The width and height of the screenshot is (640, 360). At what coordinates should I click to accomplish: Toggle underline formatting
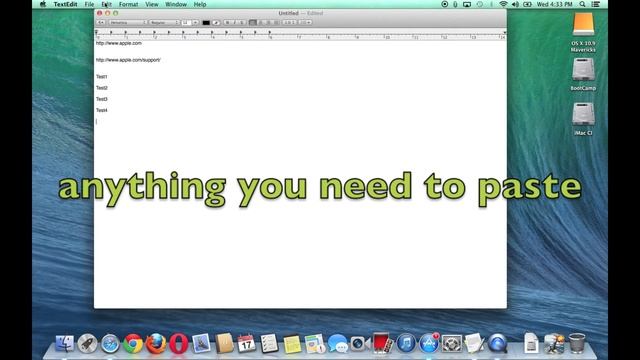coord(242,22)
